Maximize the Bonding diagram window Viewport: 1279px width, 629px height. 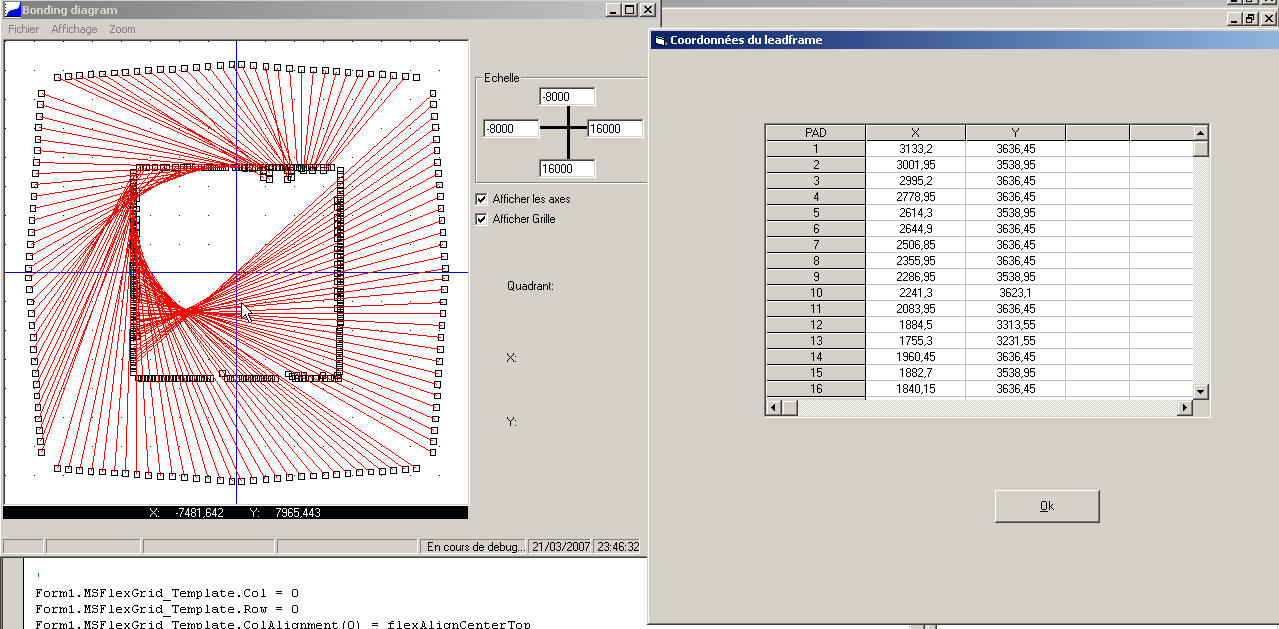(x=629, y=10)
